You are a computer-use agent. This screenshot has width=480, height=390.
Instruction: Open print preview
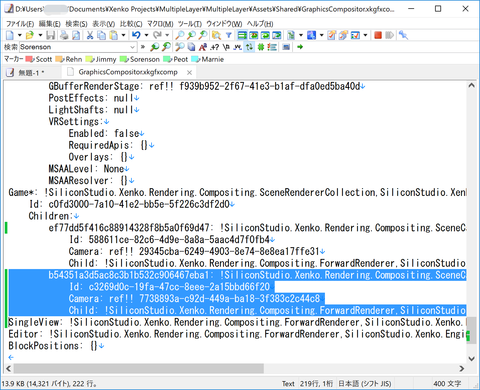click(76, 35)
